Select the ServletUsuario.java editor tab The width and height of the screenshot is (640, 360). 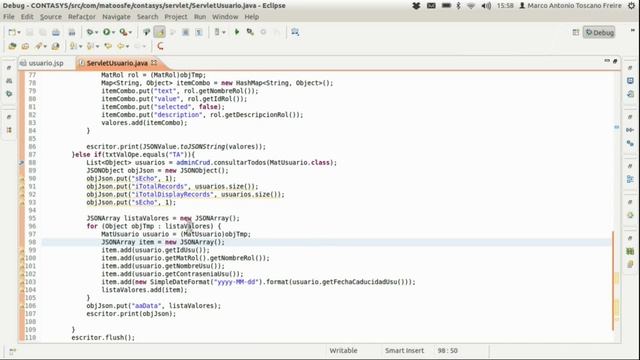117,63
